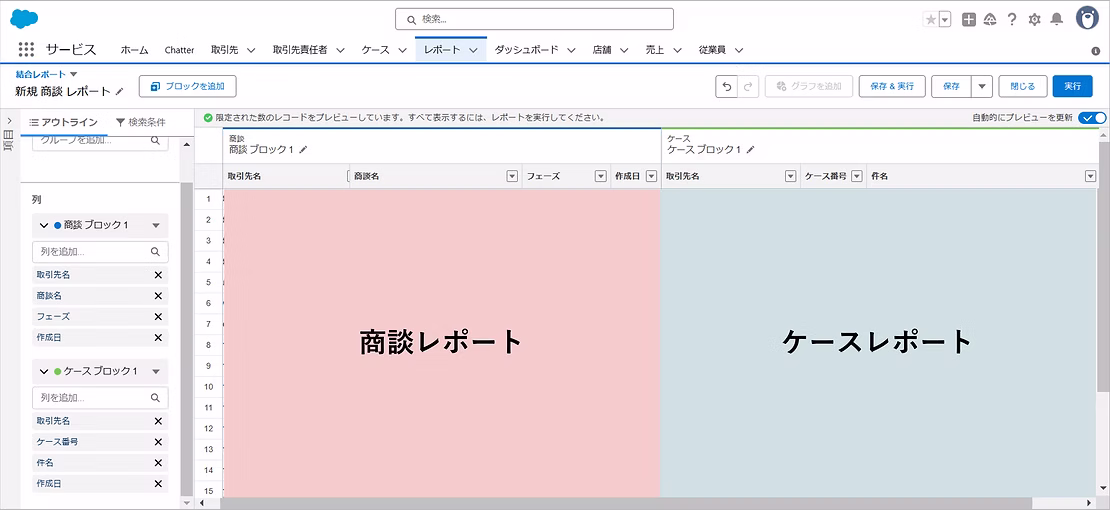1110x510 pixels.
Task: Open the help question mark icon
Action: coord(1012,20)
